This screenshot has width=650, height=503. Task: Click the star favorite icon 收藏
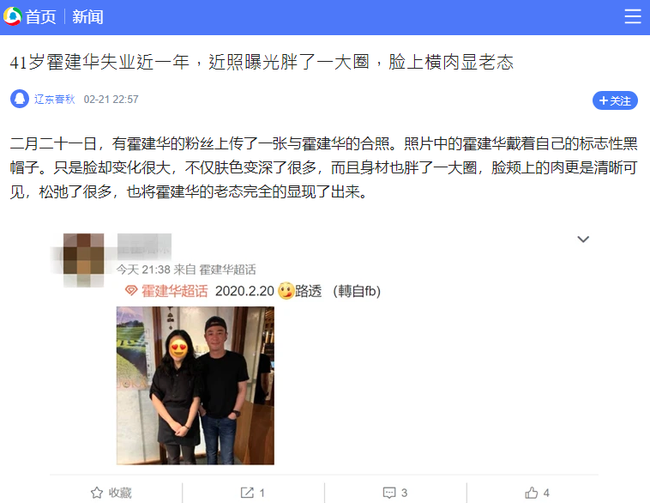[x=97, y=493]
